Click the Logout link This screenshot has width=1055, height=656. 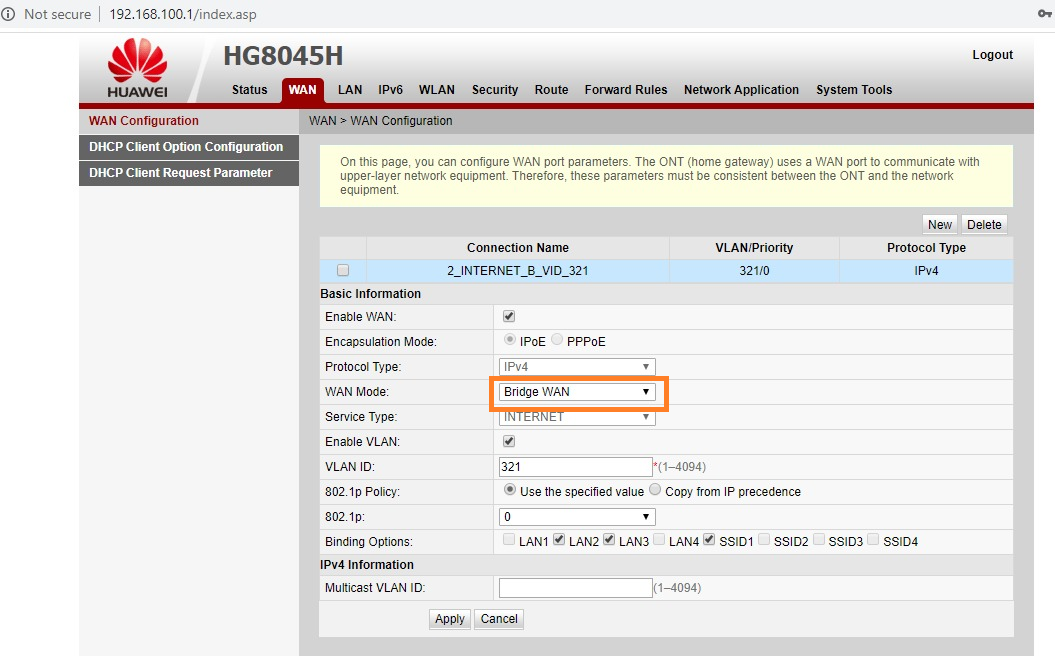(x=992, y=54)
